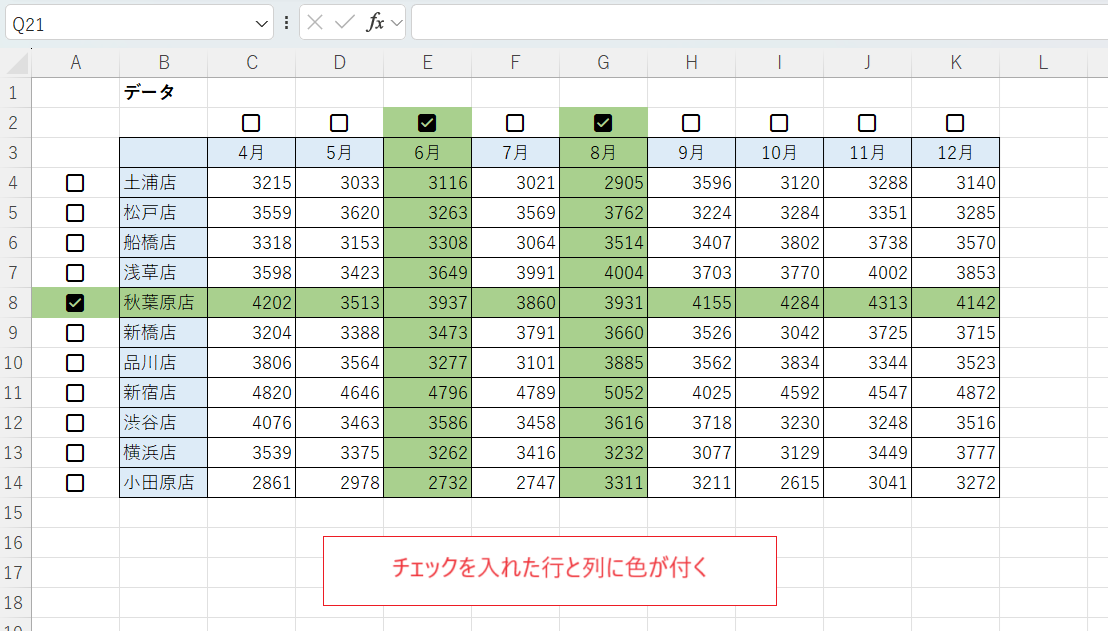Select the 秋葉原店 store name cell
This screenshot has width=1108, height=631.
click(163, 303)
